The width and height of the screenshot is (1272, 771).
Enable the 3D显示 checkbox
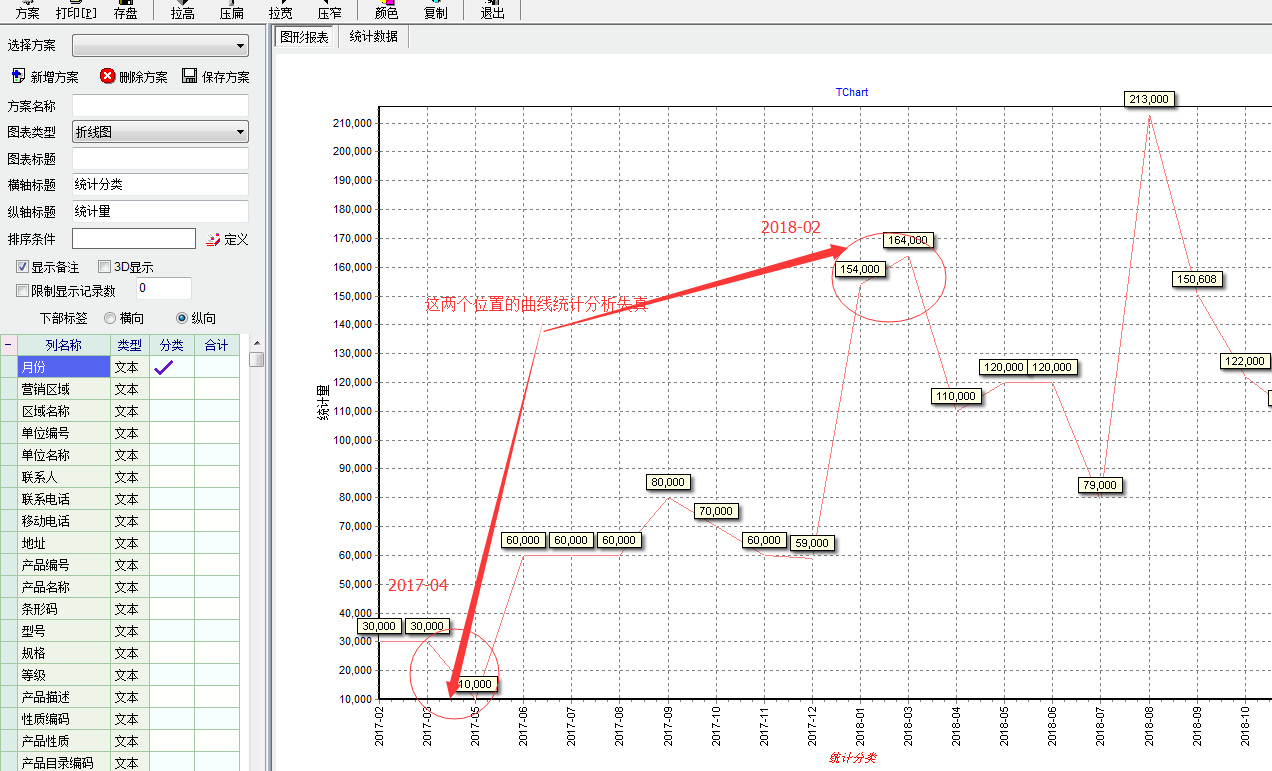pos(104,267)
